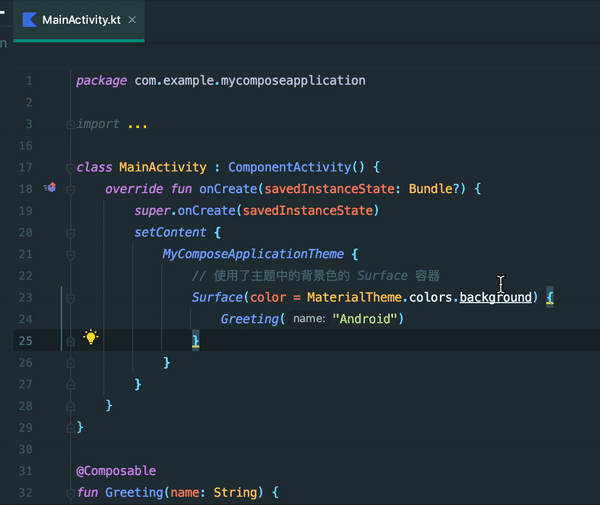Collapse the onCreate function at line 18

(x=70, y=189)
